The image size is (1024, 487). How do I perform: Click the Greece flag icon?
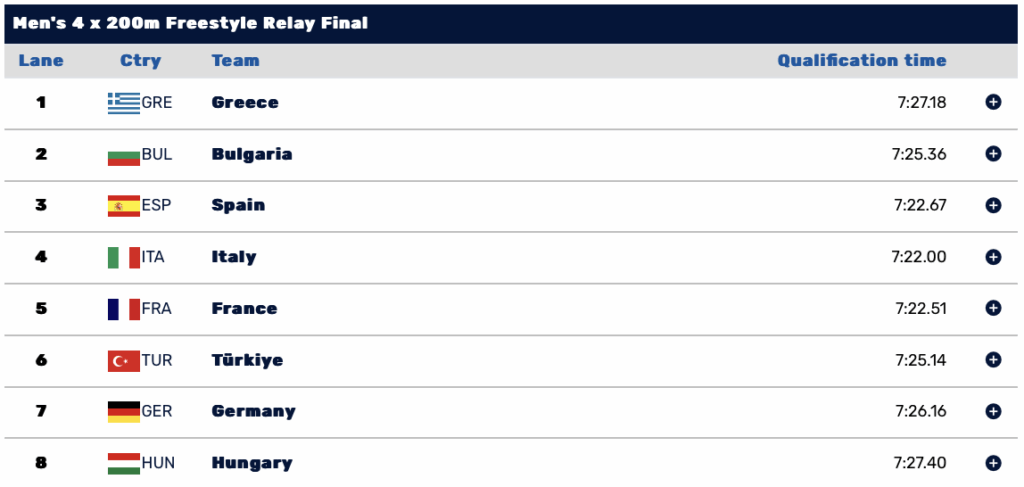(124, 103)
